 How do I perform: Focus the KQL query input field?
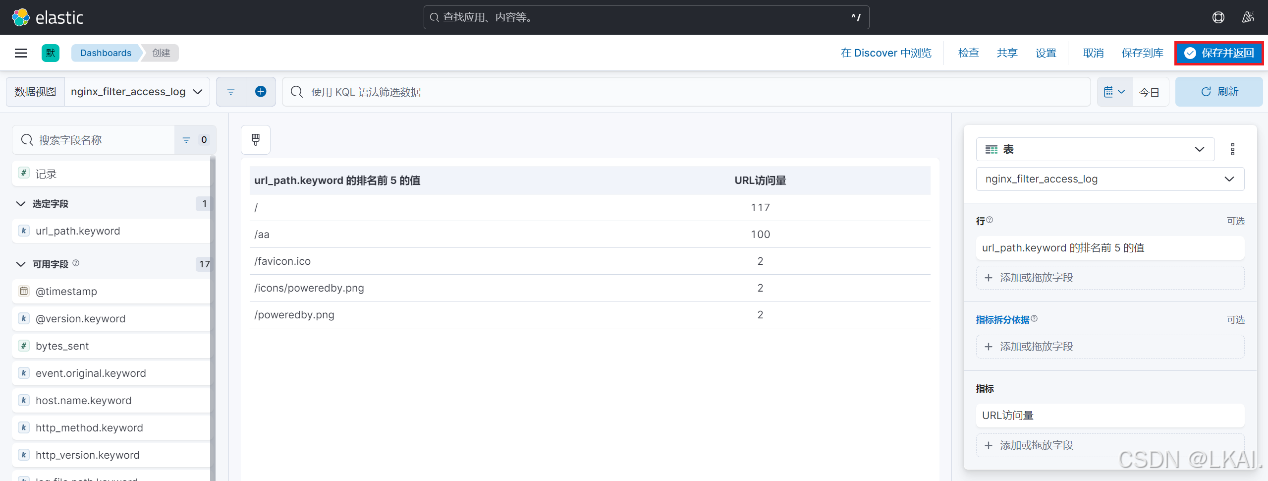point(686,91)
